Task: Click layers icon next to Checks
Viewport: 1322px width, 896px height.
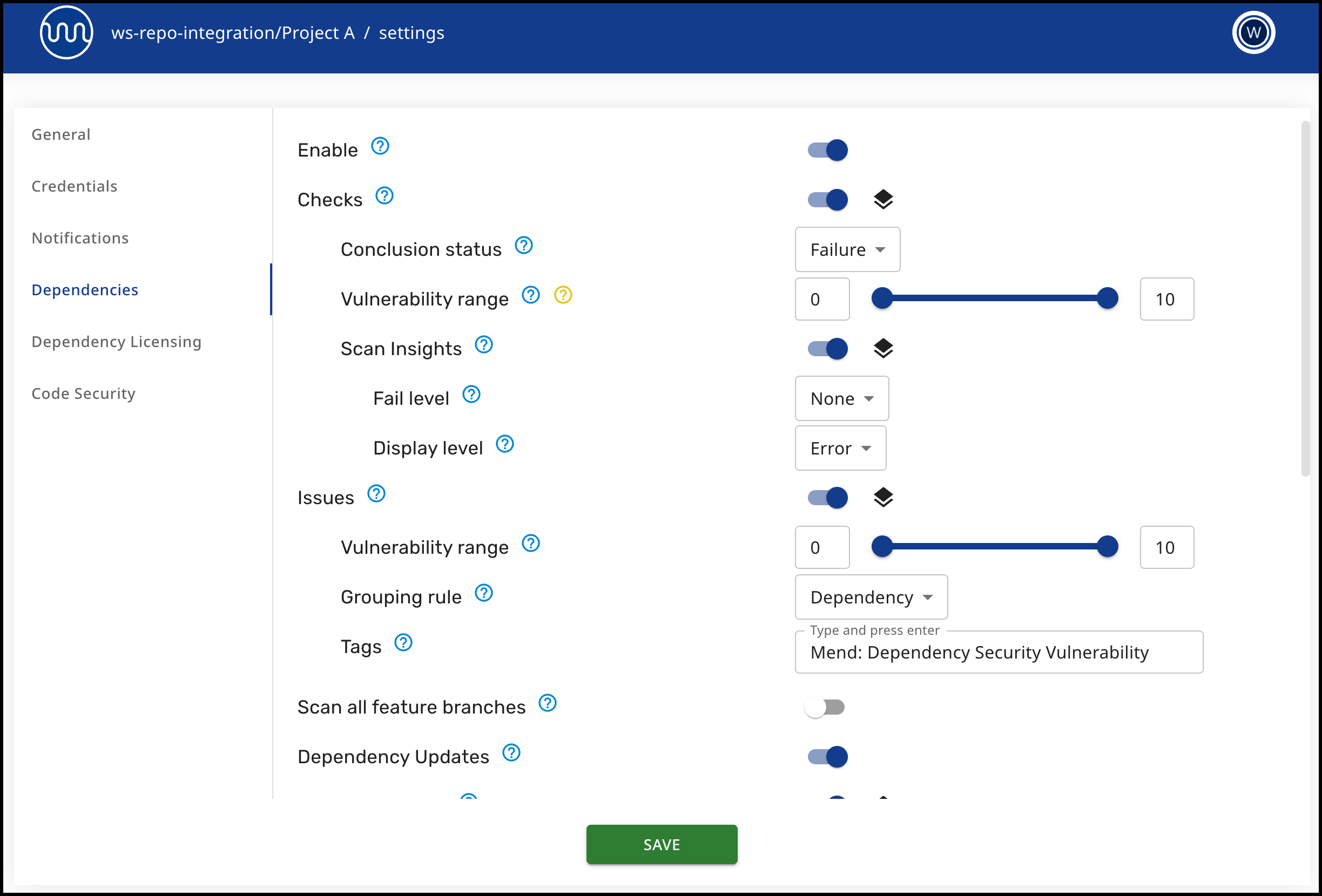Action: coord(883,200)
